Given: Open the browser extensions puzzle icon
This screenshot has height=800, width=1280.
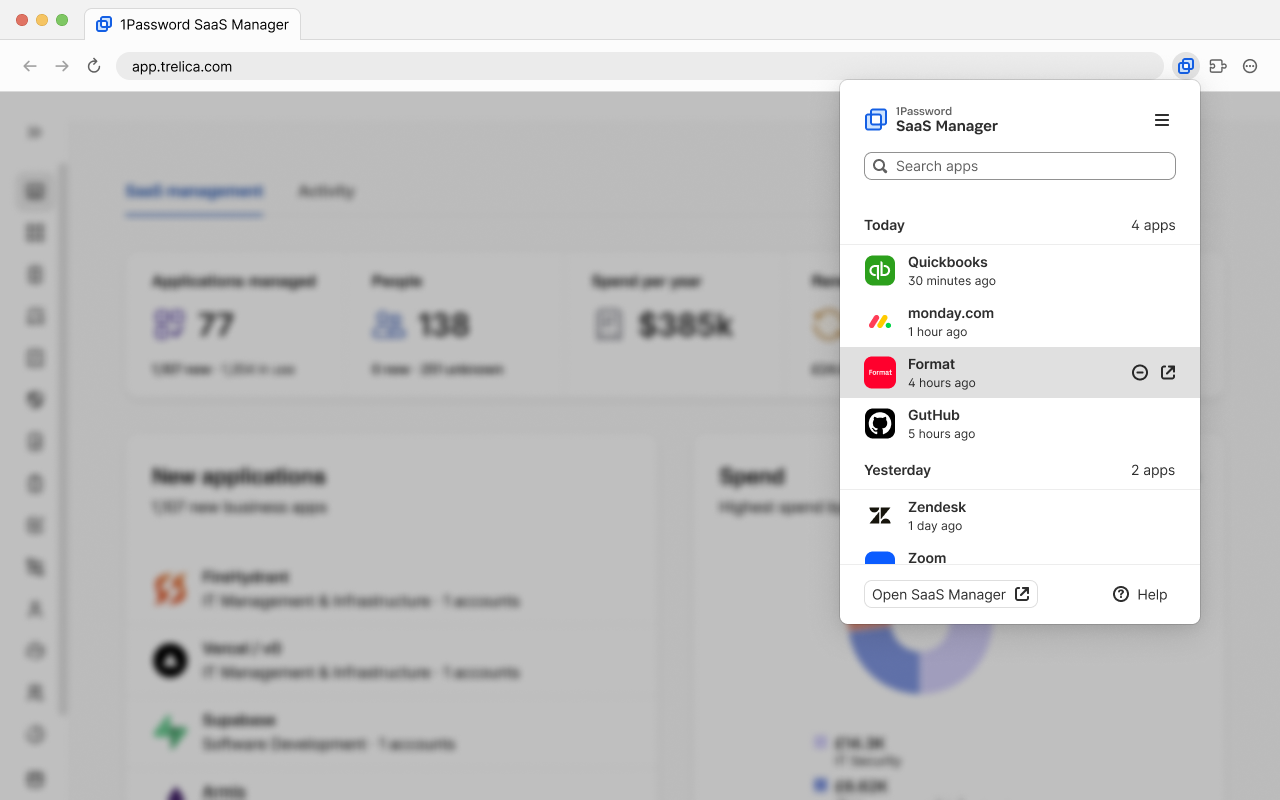Looking at the screenshot, I should [1217, 66].
